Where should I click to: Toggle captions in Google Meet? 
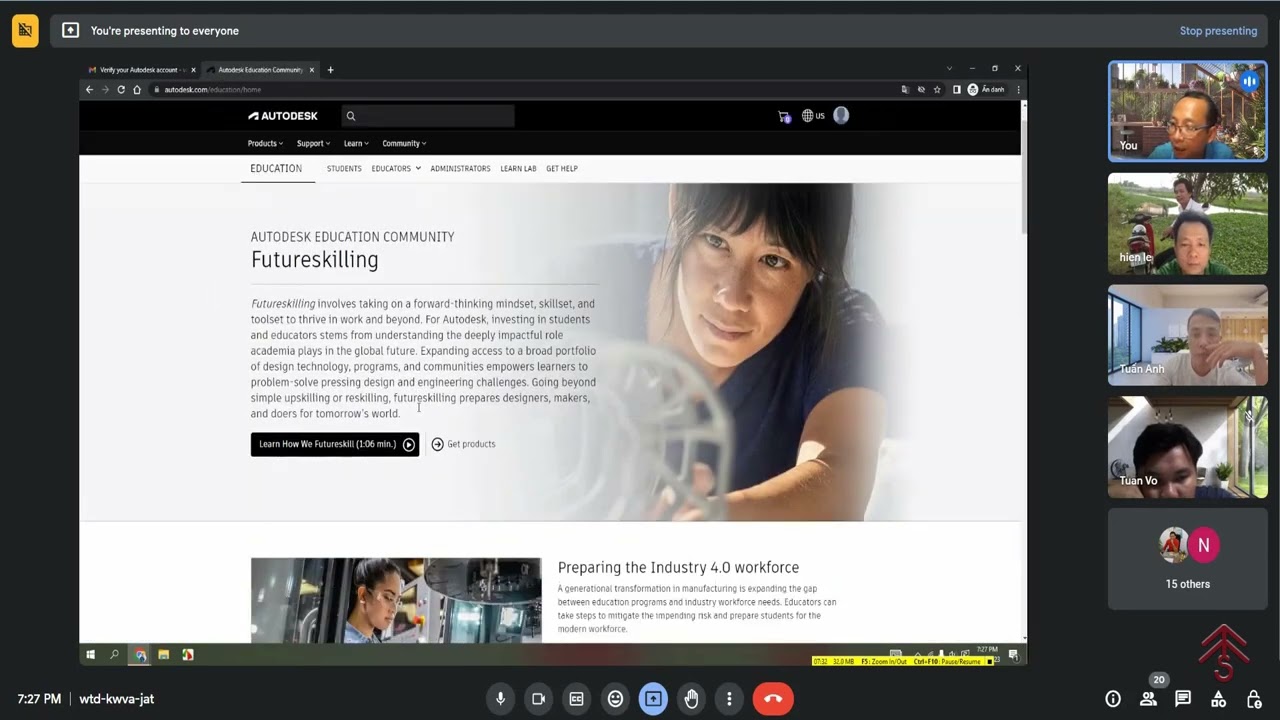pyautogui.click(x=577, y=699)
